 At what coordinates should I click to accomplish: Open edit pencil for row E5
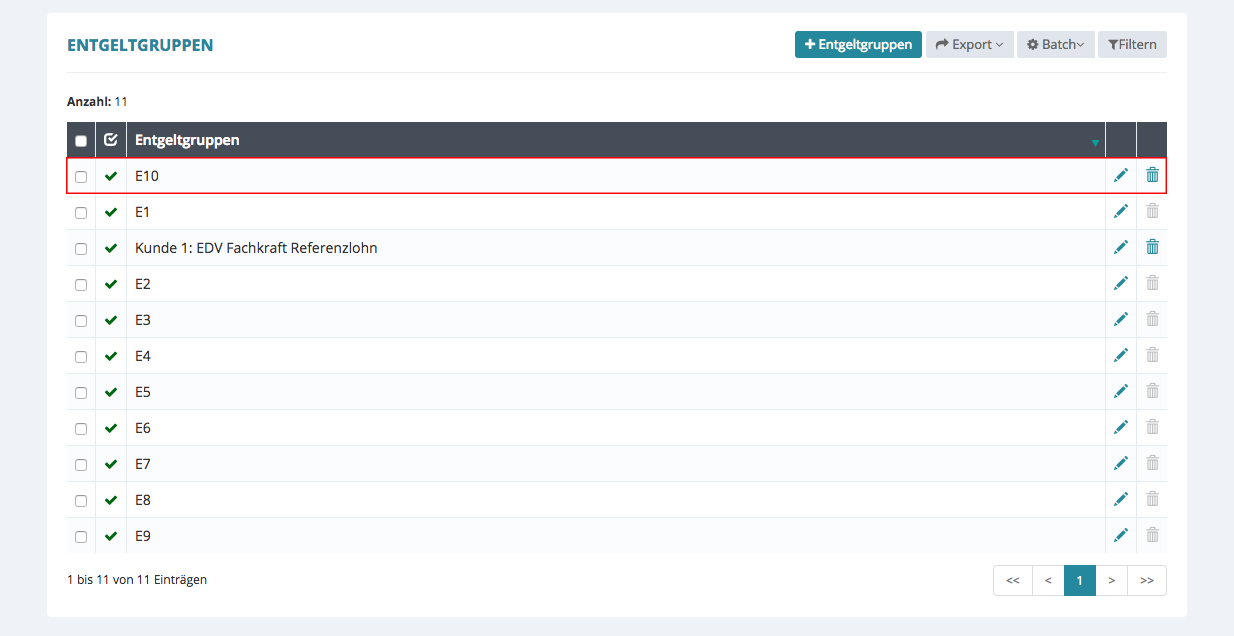1121,391
